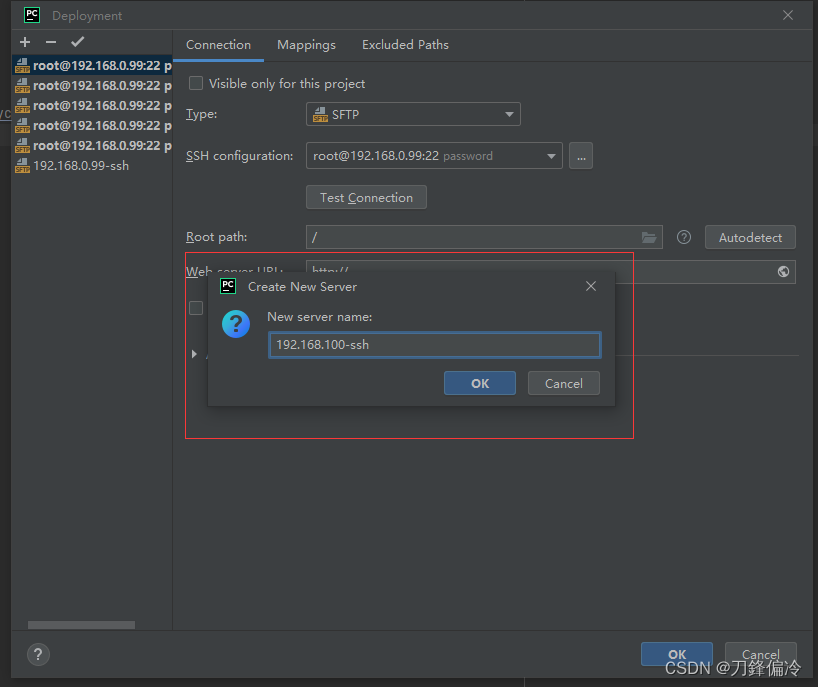Click the '192.168.100-ssh' name input field
This screenshot has width=818, height=687.
(434, 344)
